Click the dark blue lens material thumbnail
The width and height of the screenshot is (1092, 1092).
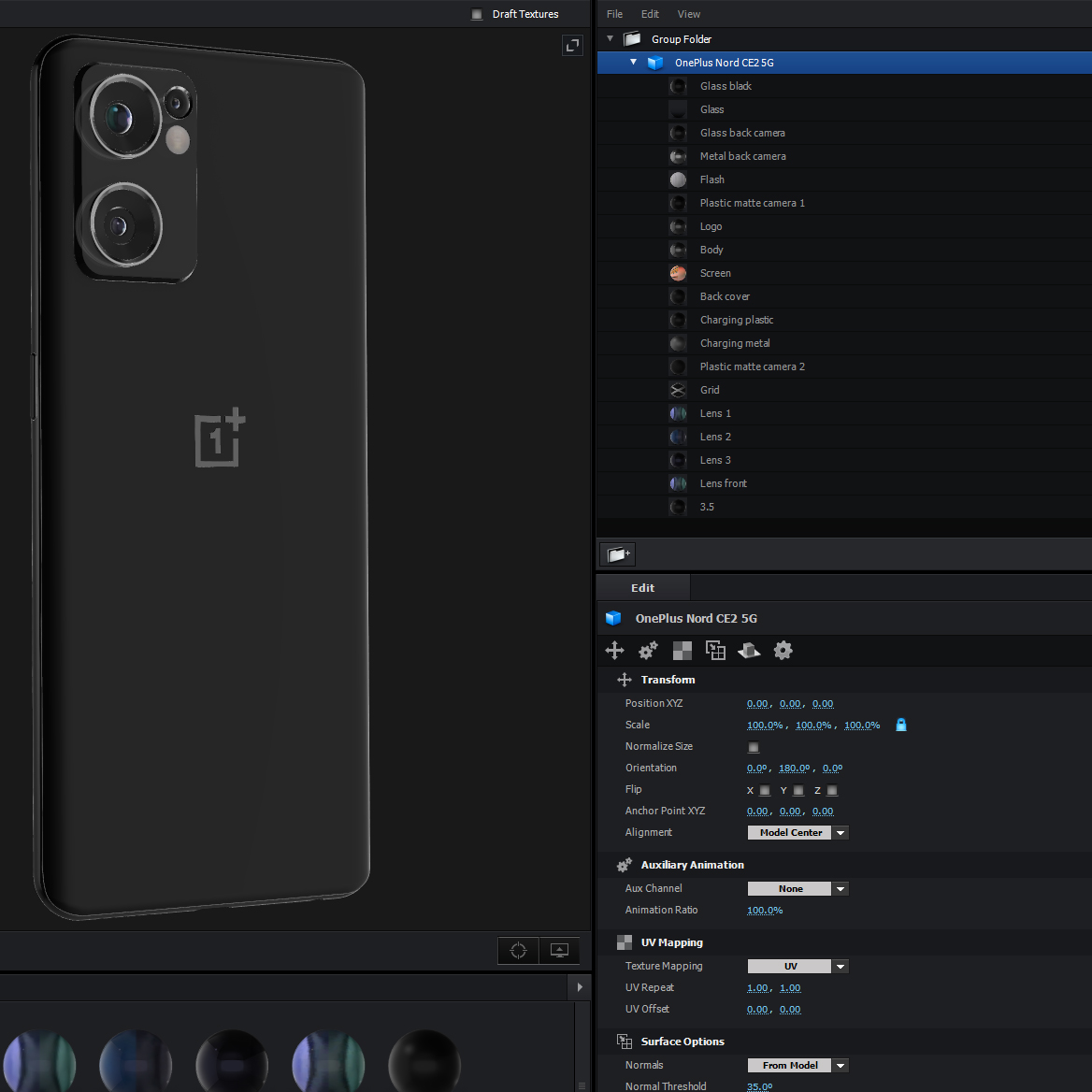pos(136,1061)
